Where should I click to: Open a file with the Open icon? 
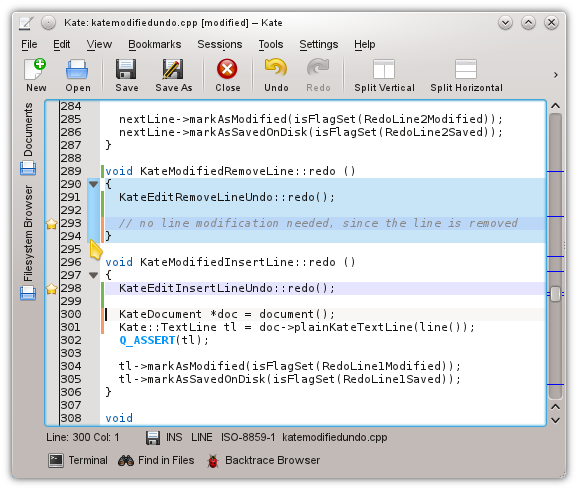point(77,69)
